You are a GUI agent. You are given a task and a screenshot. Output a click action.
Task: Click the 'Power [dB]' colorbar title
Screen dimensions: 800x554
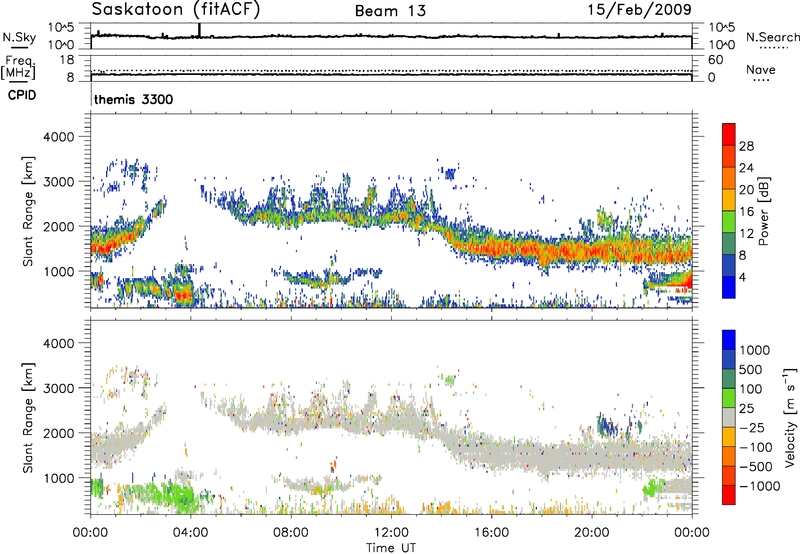764,211
